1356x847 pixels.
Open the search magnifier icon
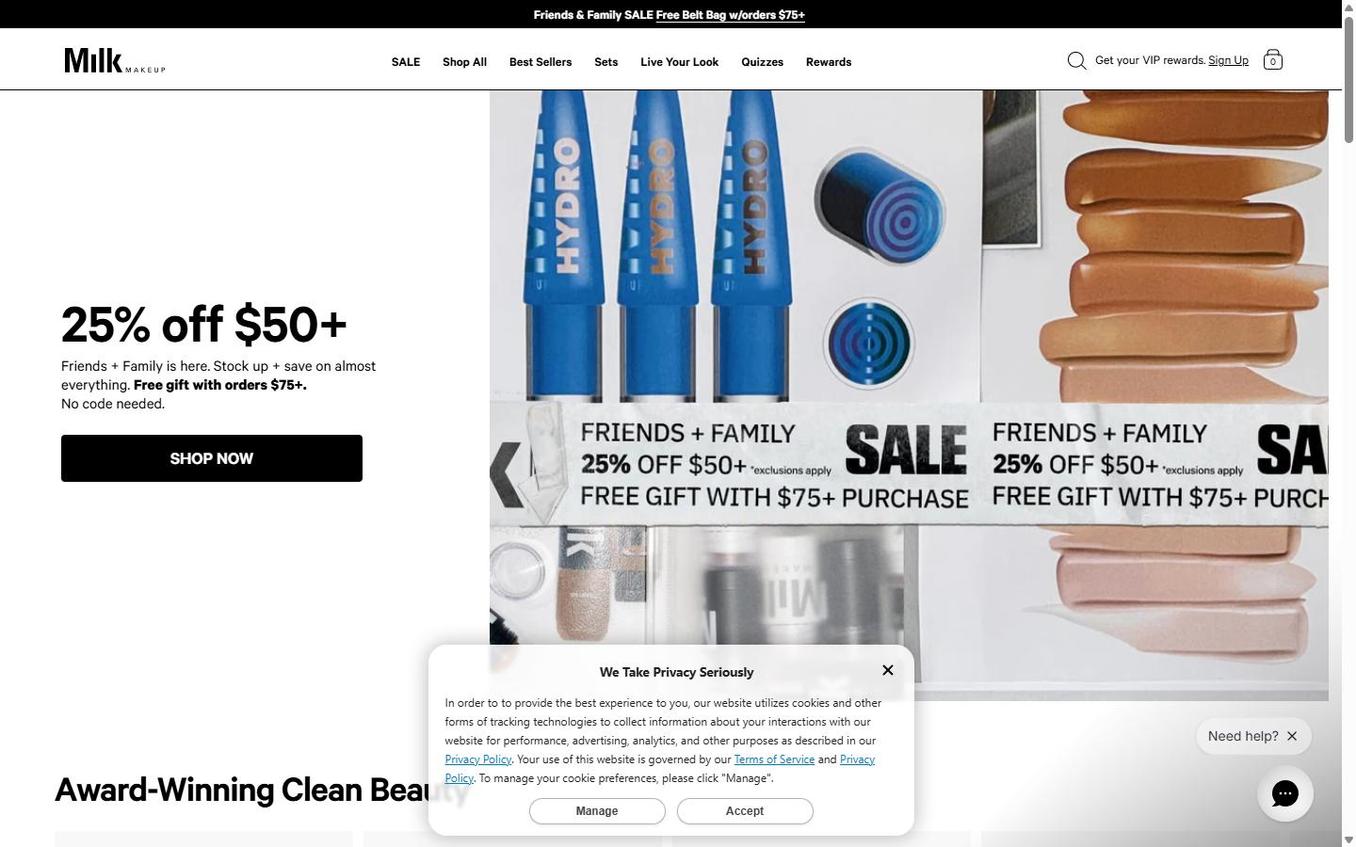click(1076, 61)
